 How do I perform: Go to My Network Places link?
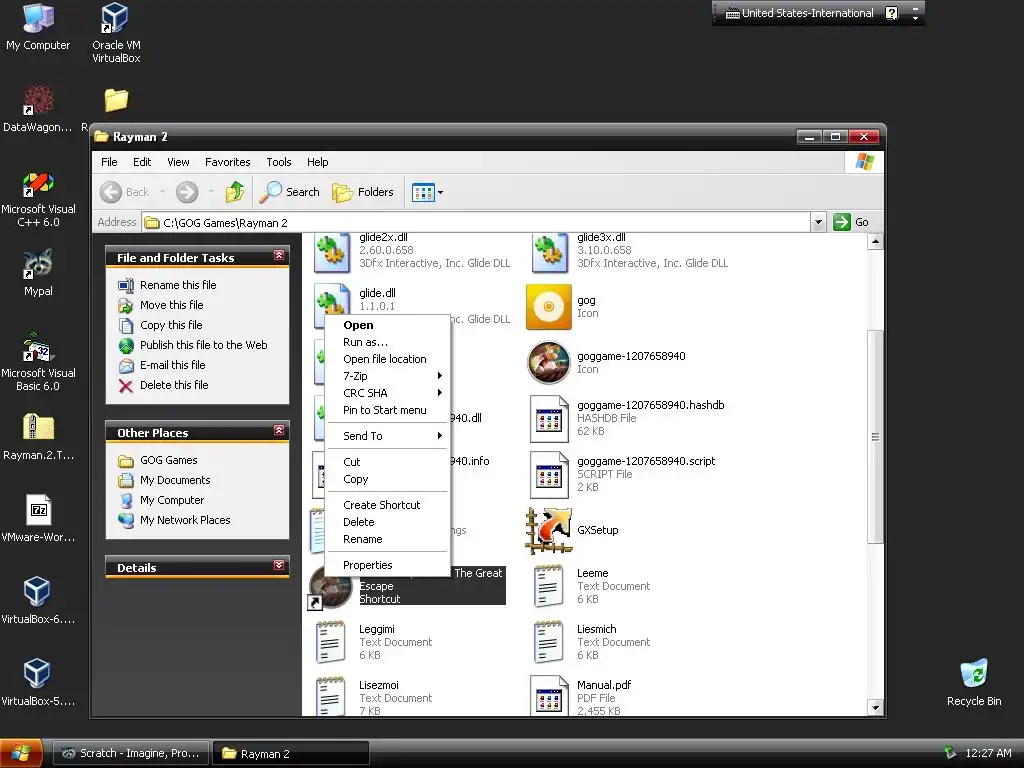[x=185, y=520]
